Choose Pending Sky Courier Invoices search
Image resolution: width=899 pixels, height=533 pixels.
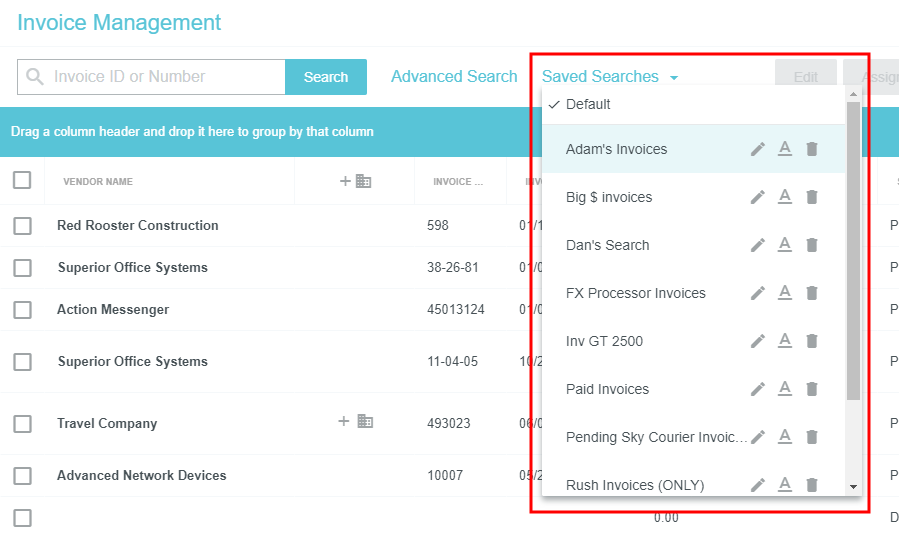(655, 437)
